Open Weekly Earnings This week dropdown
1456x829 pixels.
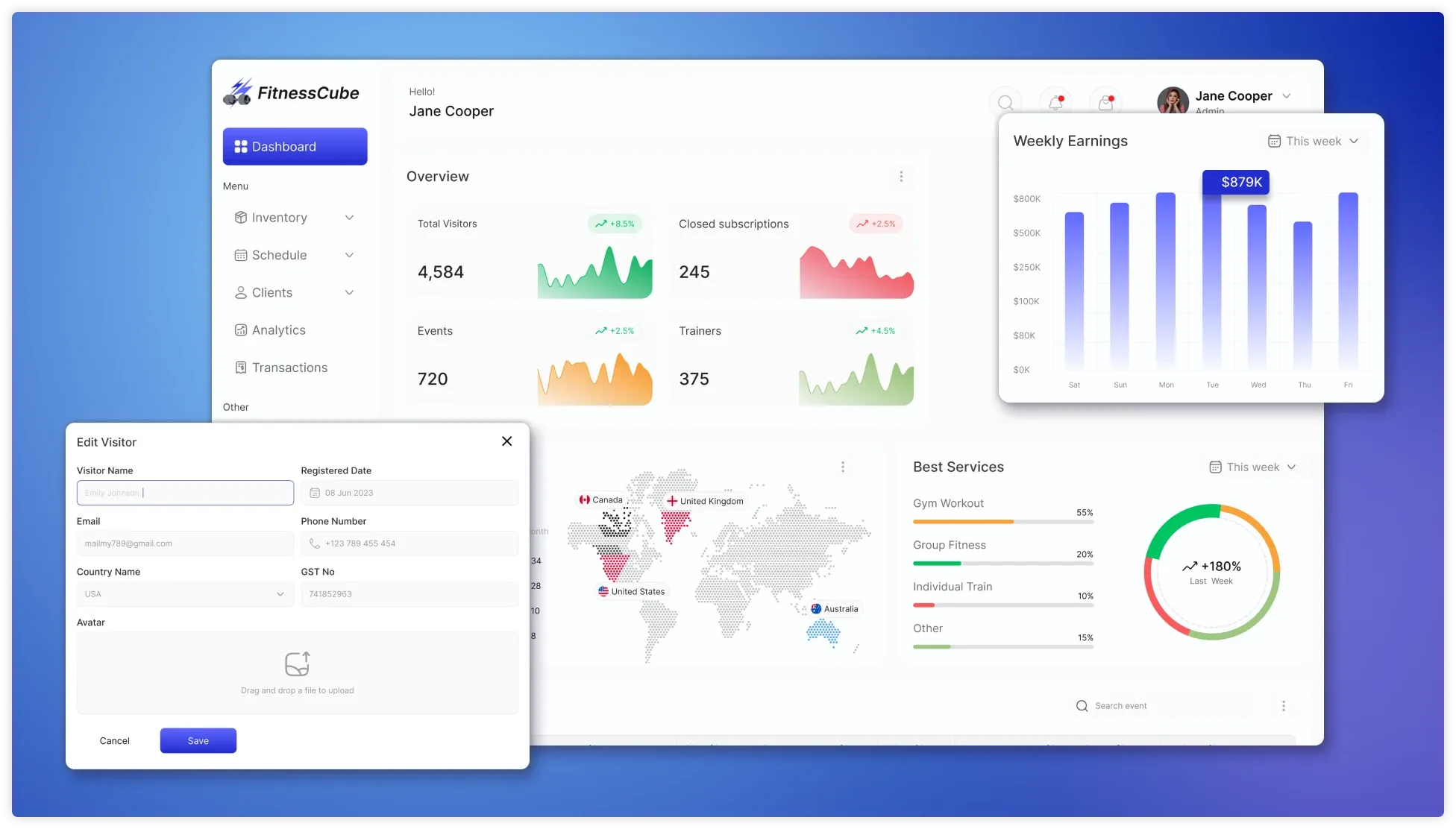[1314, 141]
